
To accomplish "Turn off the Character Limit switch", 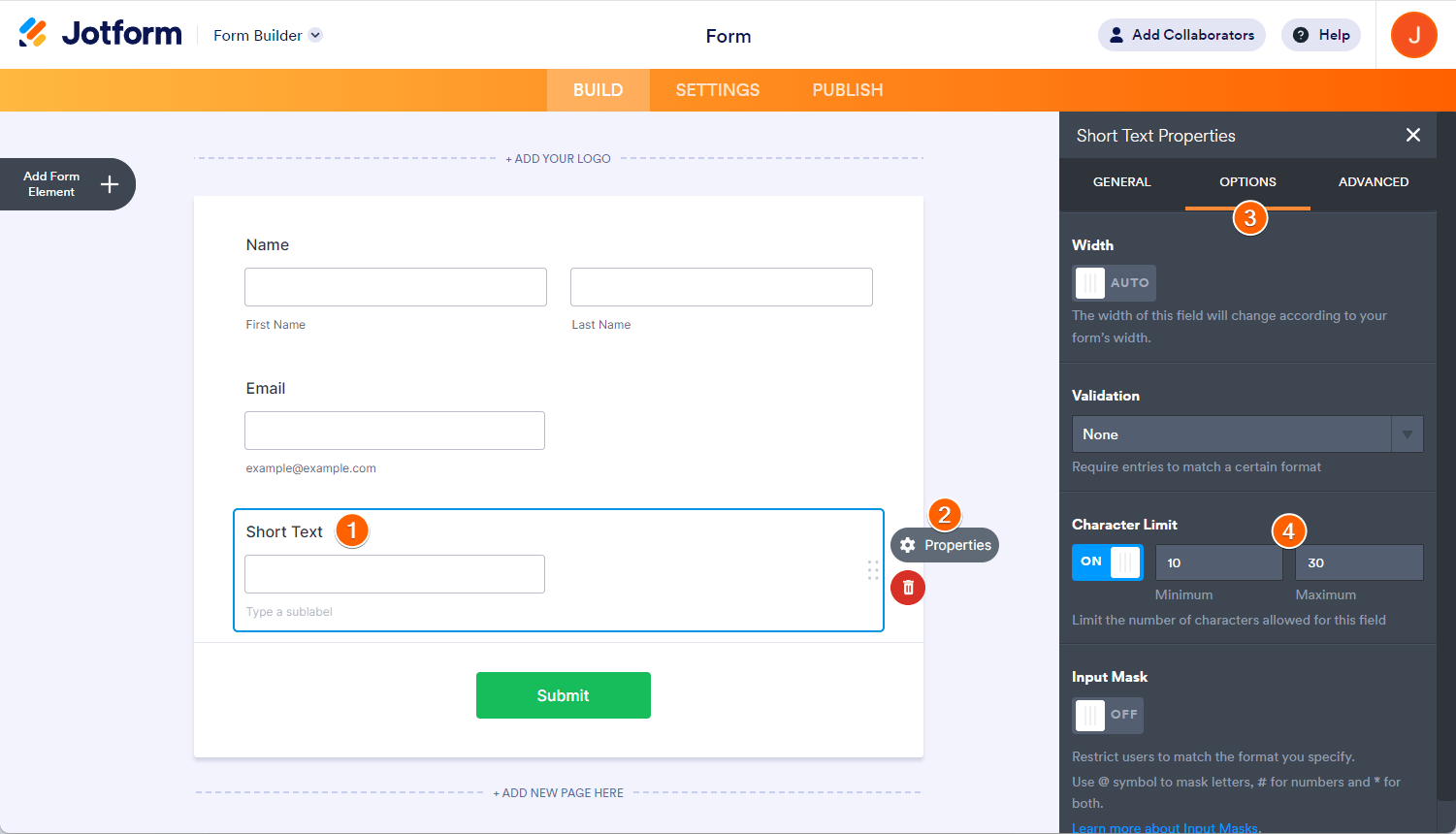I will point(1108,562).
